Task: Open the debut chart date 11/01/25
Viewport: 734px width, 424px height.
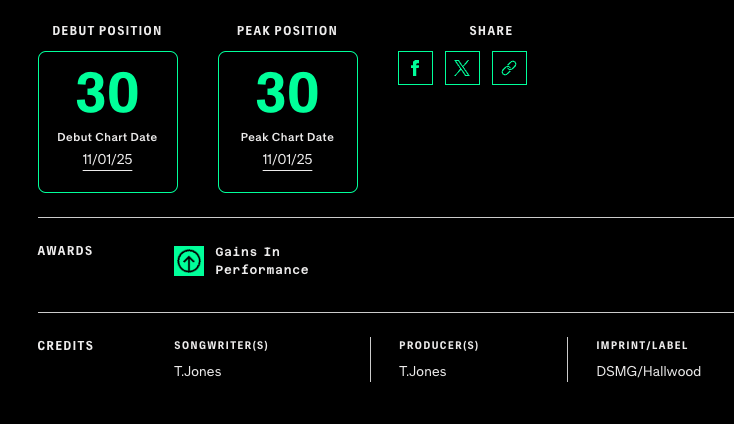Action: [x=107, y=160]
